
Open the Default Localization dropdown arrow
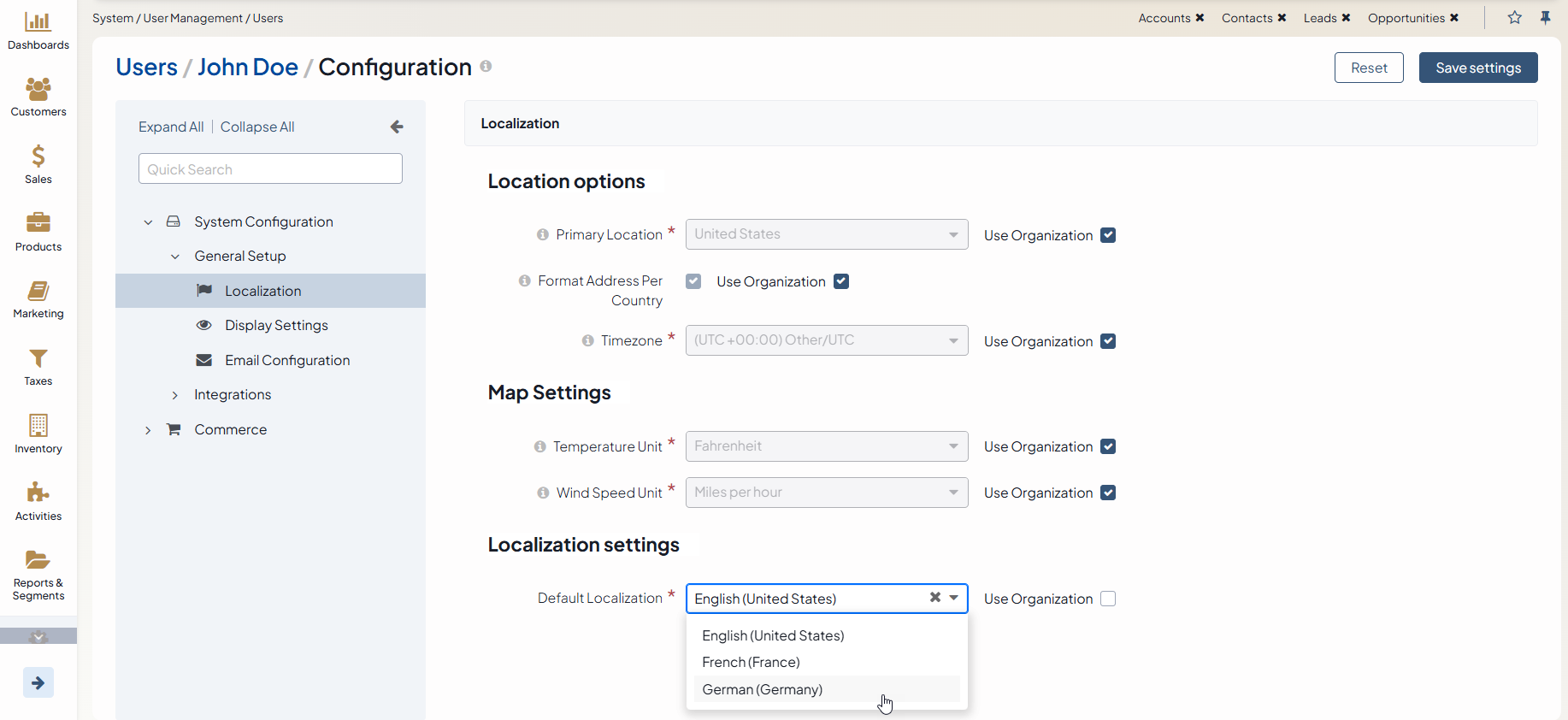[x=953, y=598]
